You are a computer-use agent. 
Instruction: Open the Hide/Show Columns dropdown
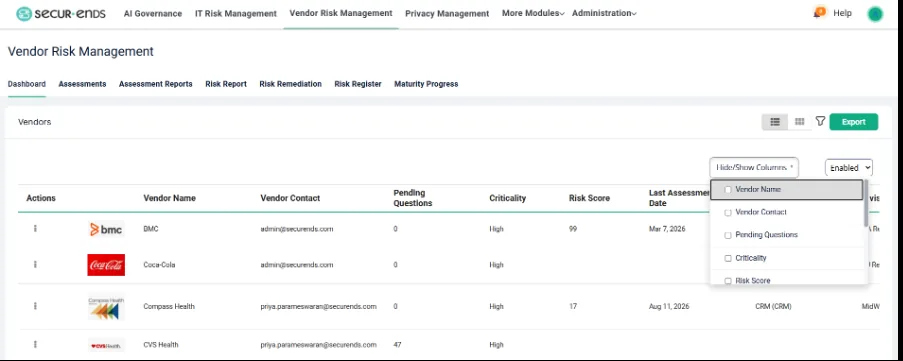pos(754,168)
